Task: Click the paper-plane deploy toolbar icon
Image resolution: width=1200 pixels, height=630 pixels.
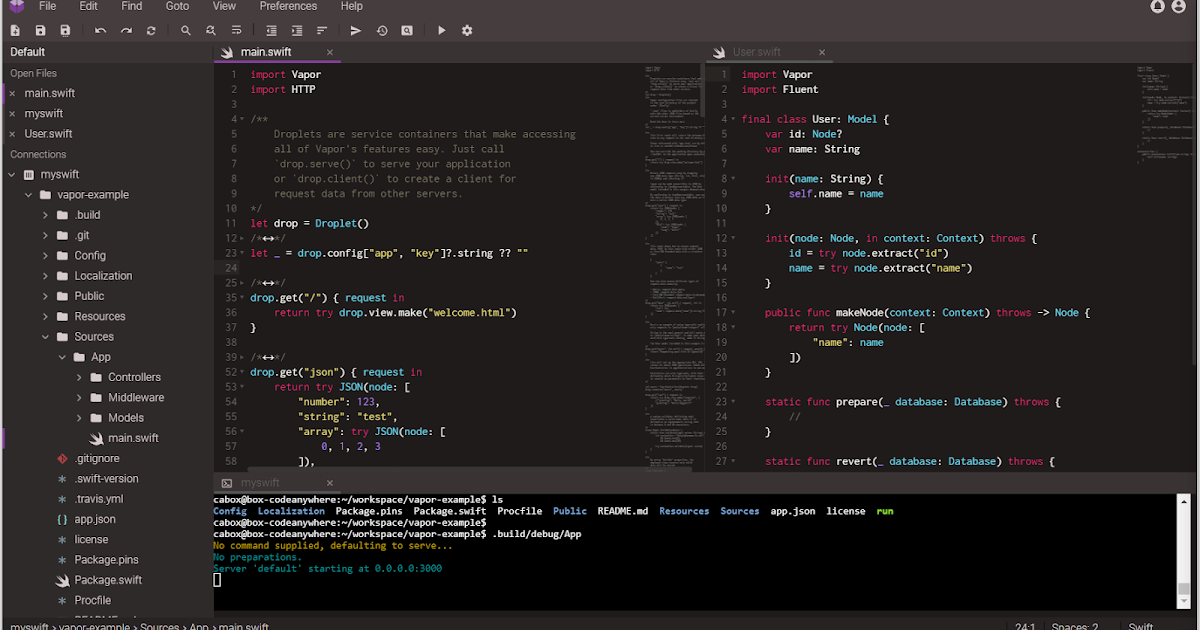Action: tap(356, 31)
